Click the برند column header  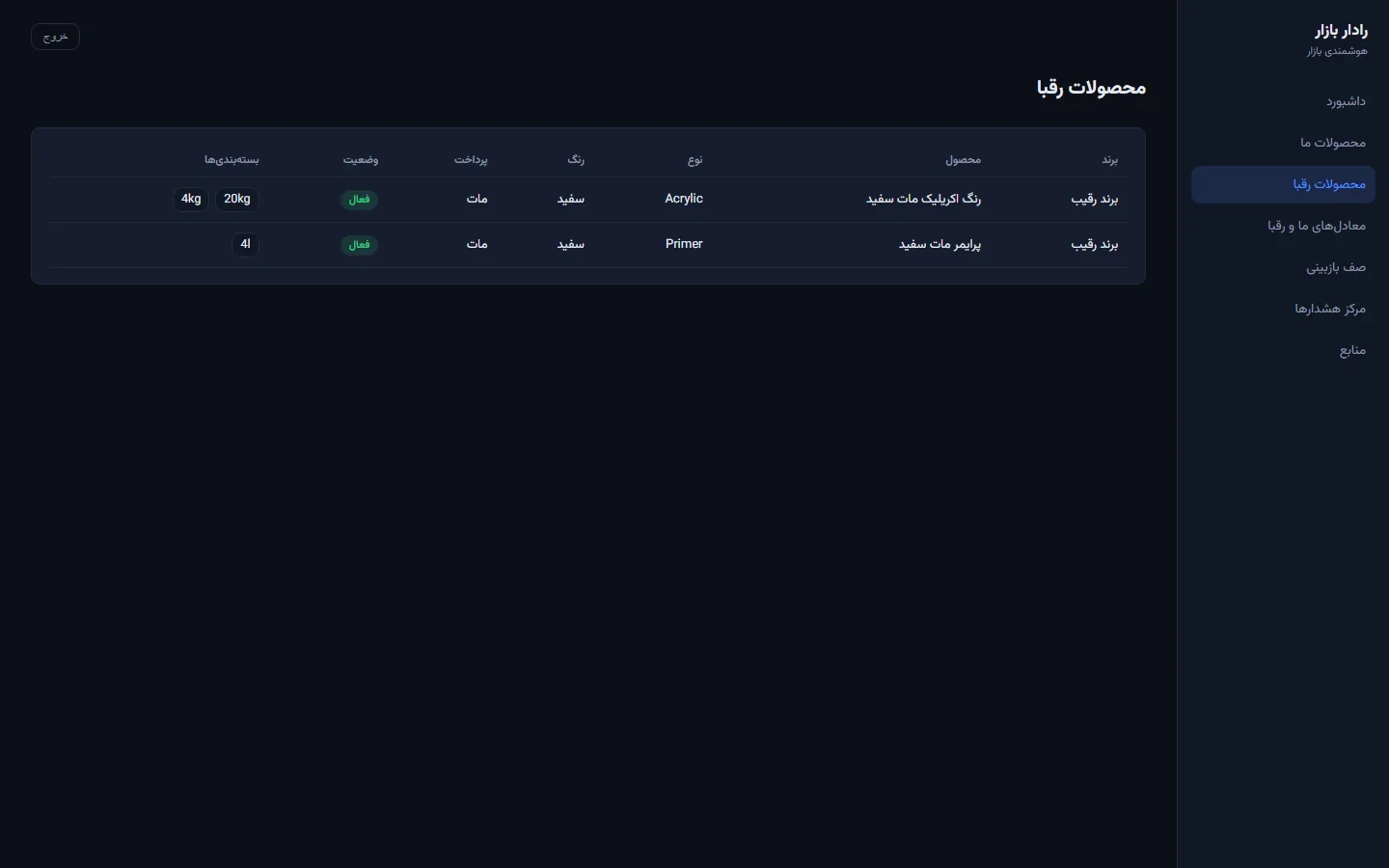(x=1110, y=160)
